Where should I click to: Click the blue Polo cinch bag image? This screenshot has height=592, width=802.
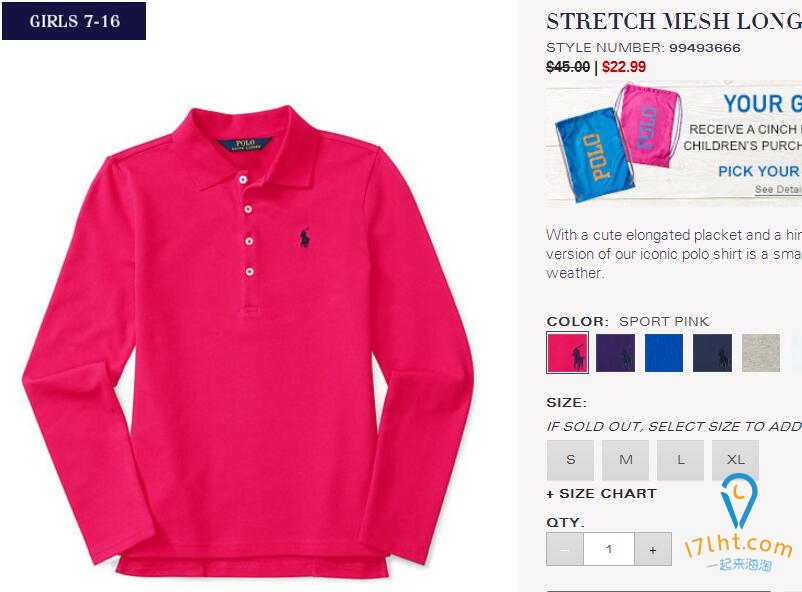(595, 155)
